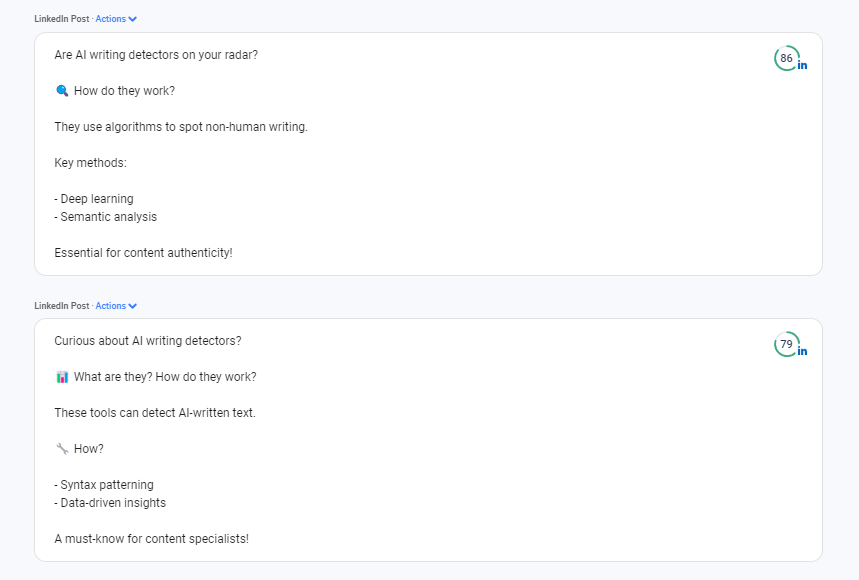Viewport: 859px width, 580px height.
Task: Click the magnifying glass emoji icon
Action: click(62, 90)
